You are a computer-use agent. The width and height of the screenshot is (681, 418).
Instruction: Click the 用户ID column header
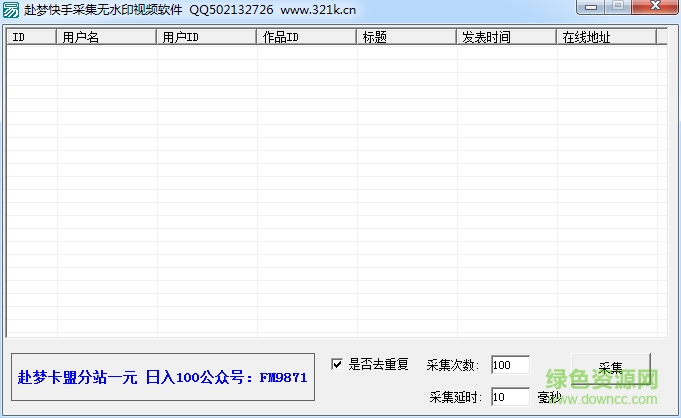[206, 37]
